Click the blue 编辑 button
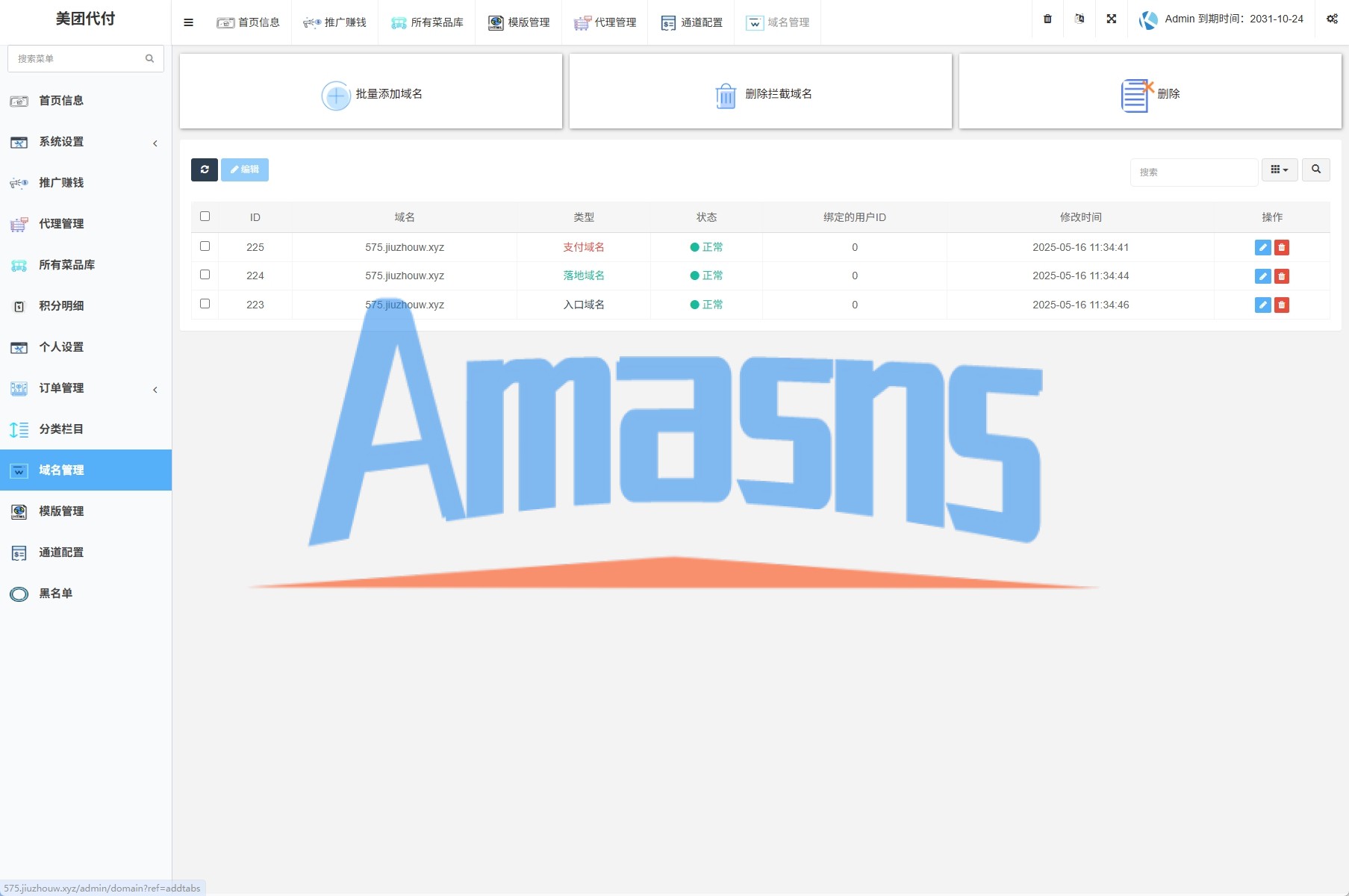This screenshot has width=1349, height=896. click(x=245, y=169)
